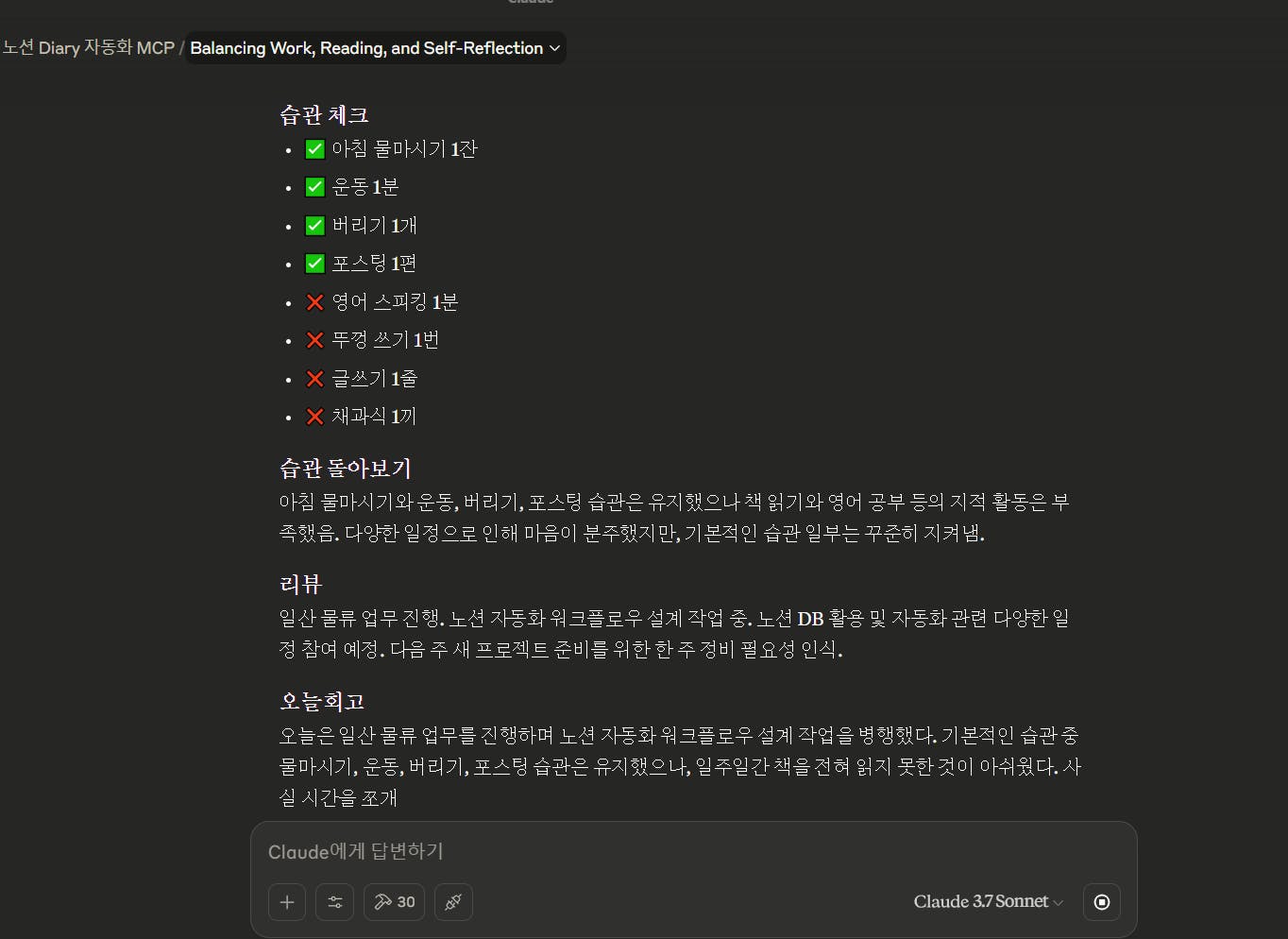Click the 오늘회고 heading
The image size is (1288, 939).
click(x=322, y=702)
